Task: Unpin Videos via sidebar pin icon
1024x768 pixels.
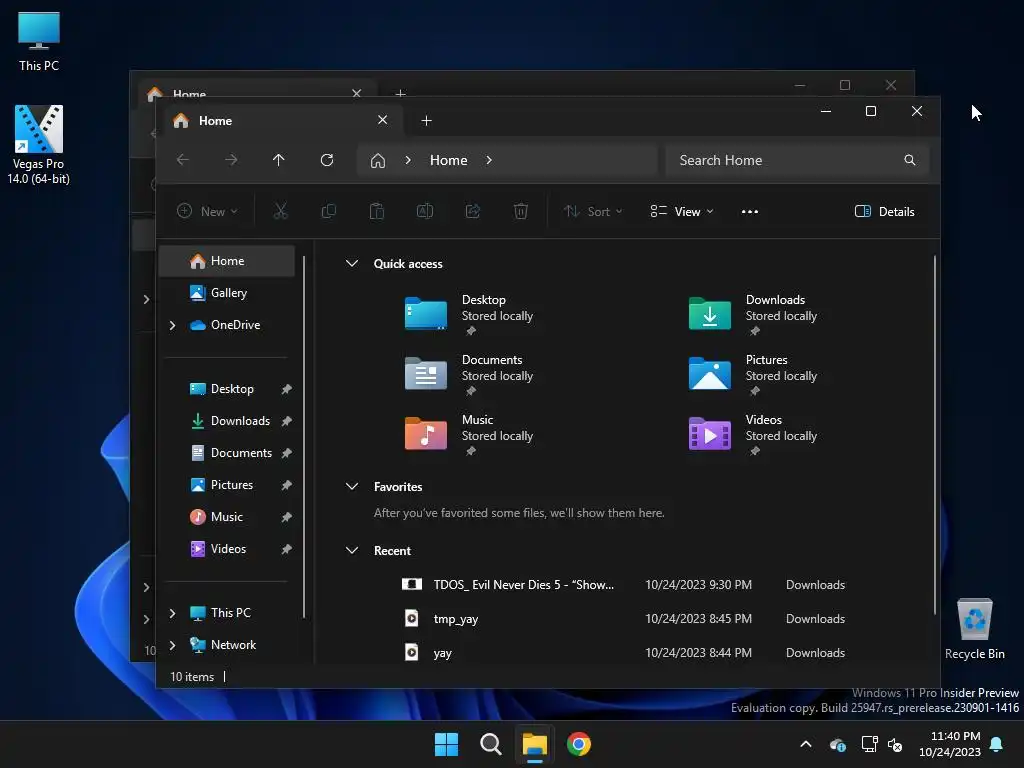Action: [286, 549]
